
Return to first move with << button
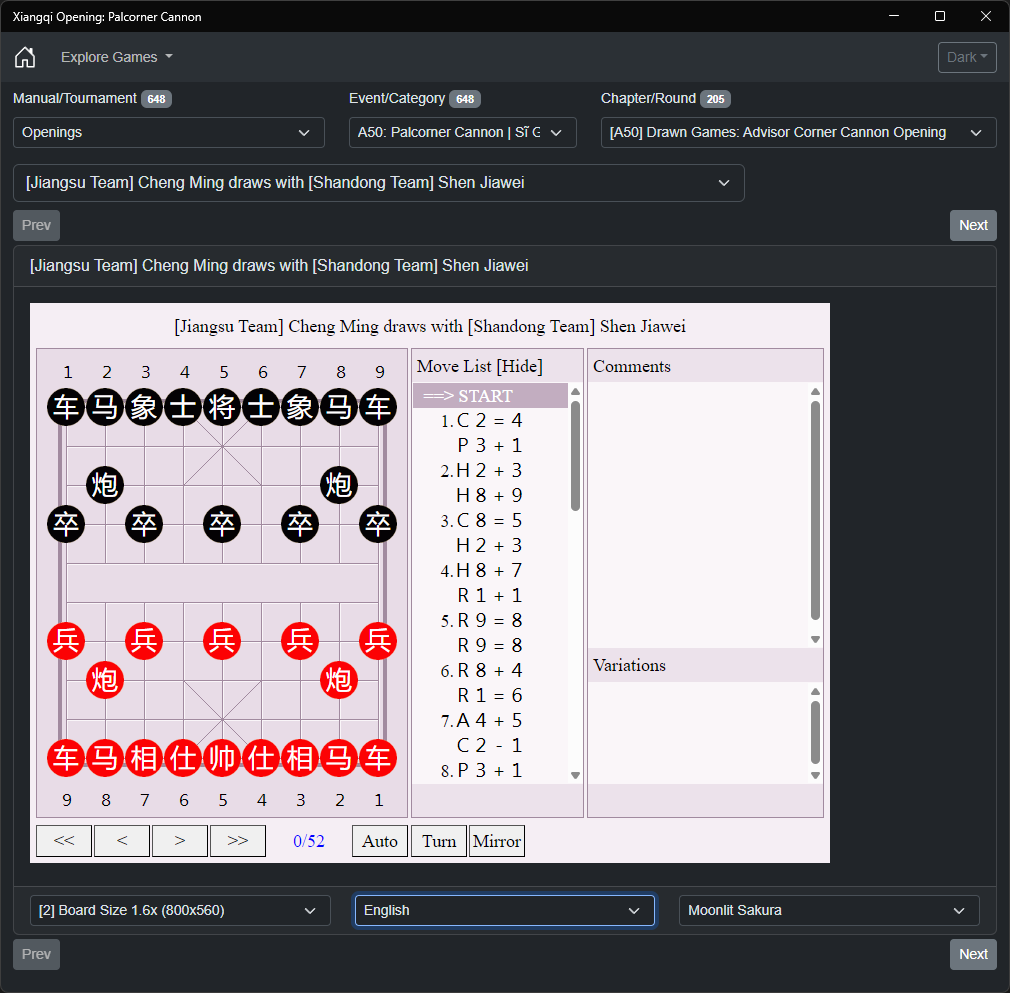pos(64,841)
